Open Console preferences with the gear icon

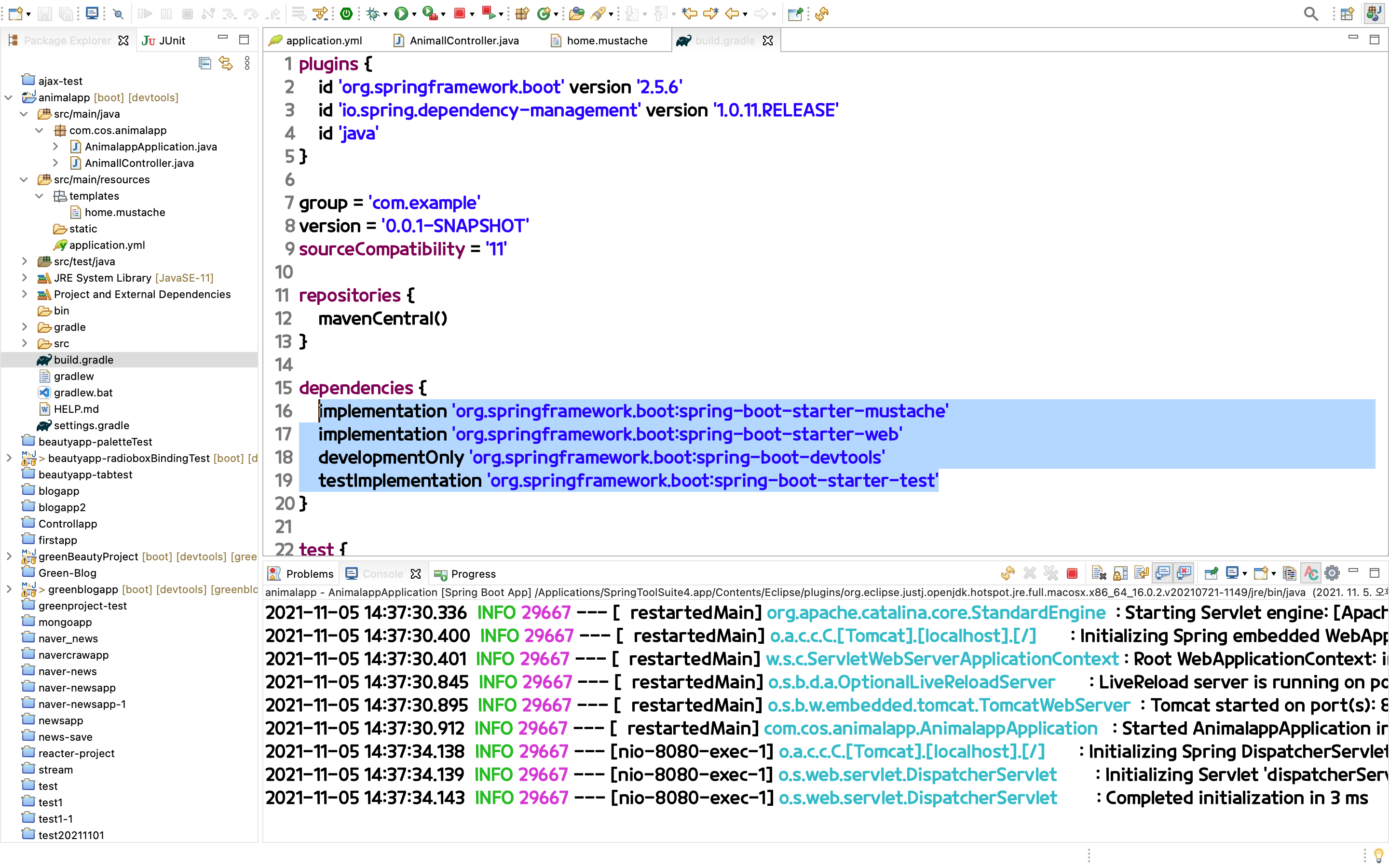click(x=1332, y=573)
